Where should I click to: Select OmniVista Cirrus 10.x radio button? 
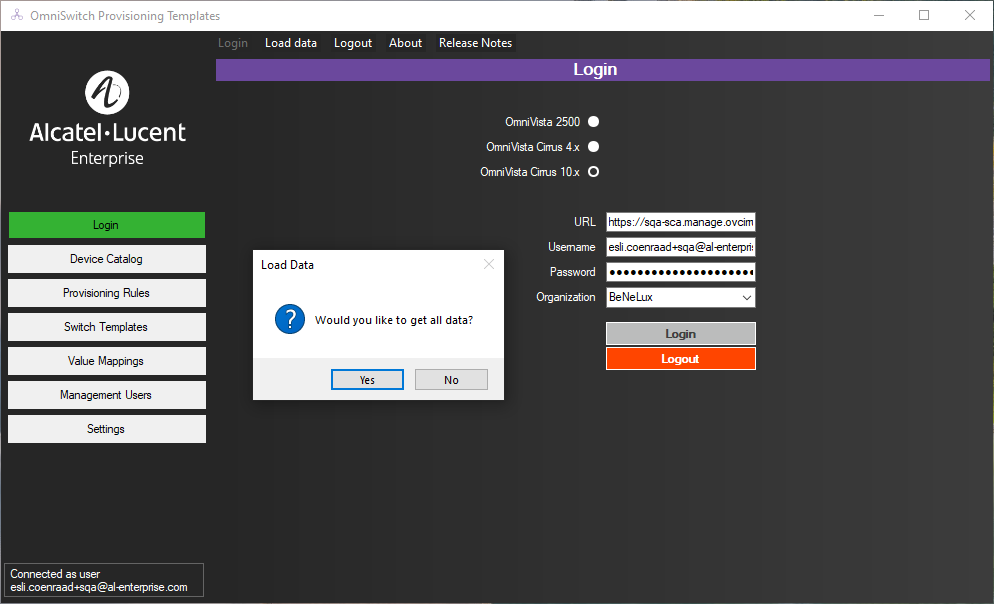pyautogui.click(x=593, y=172)
